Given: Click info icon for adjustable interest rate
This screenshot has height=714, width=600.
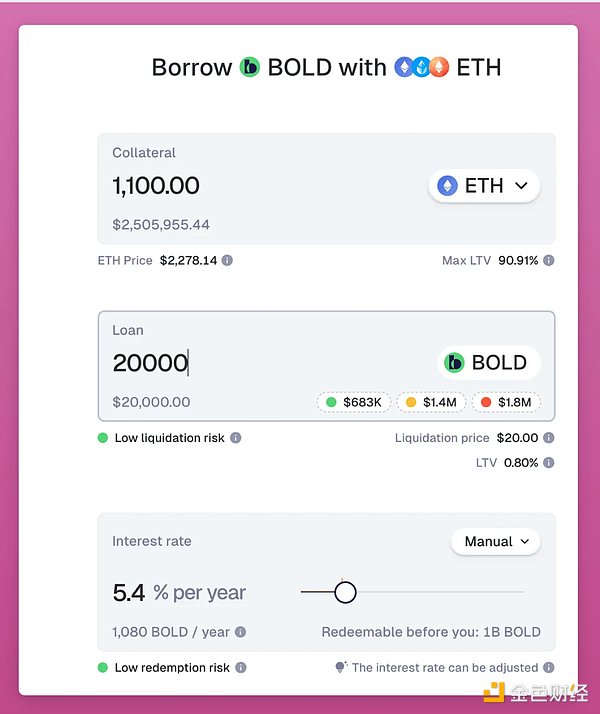Looking at the screenshot, I should click(548, 667).
